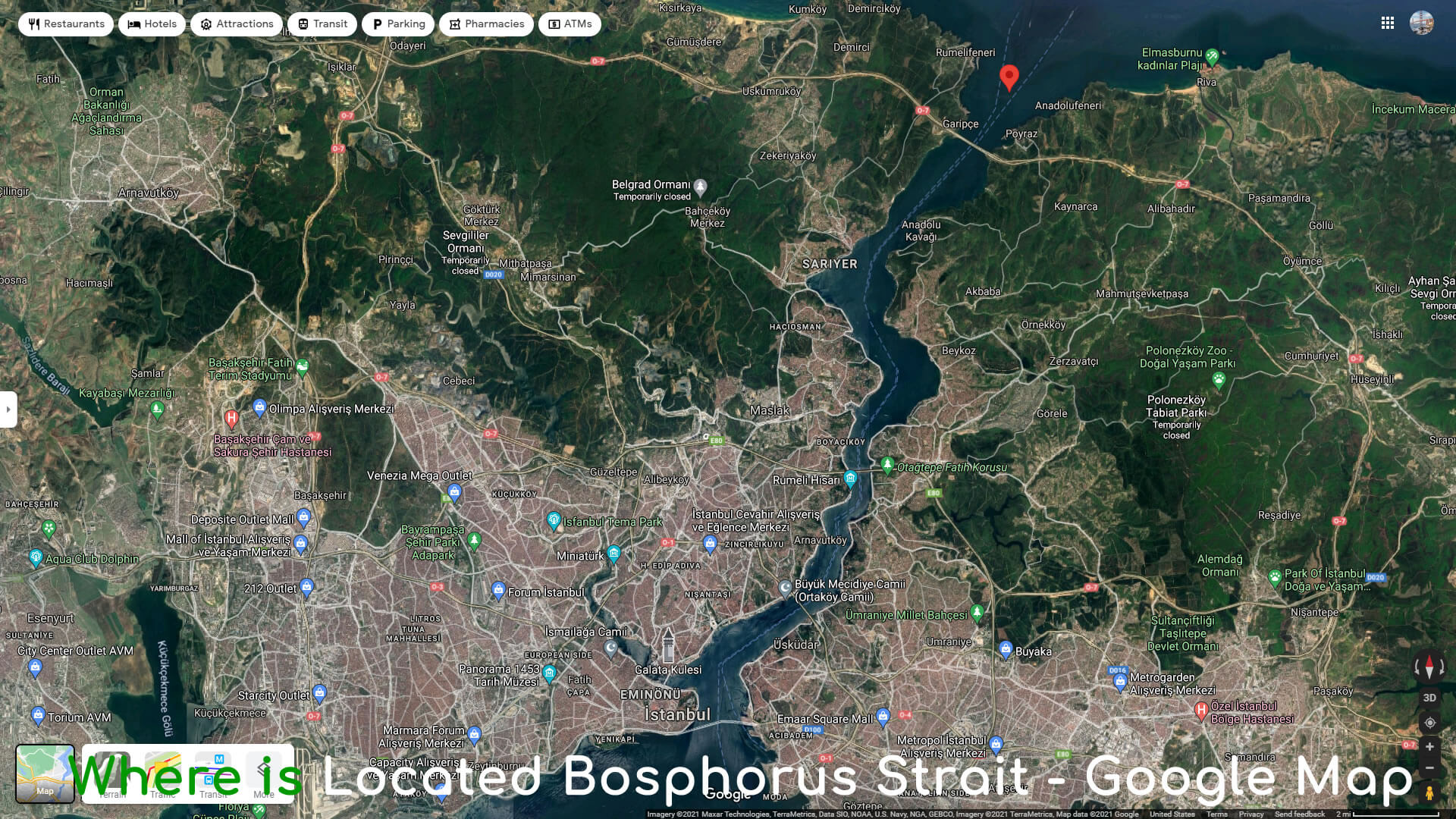
Task: Select the Parking filter chip
Action: (x=398, y=24)
